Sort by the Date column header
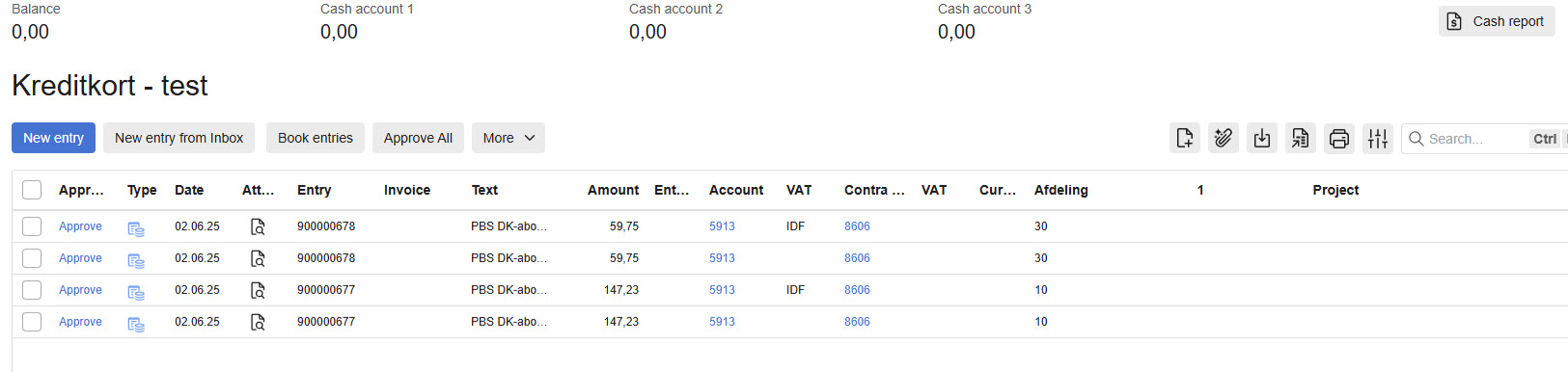 coord(189,190)
